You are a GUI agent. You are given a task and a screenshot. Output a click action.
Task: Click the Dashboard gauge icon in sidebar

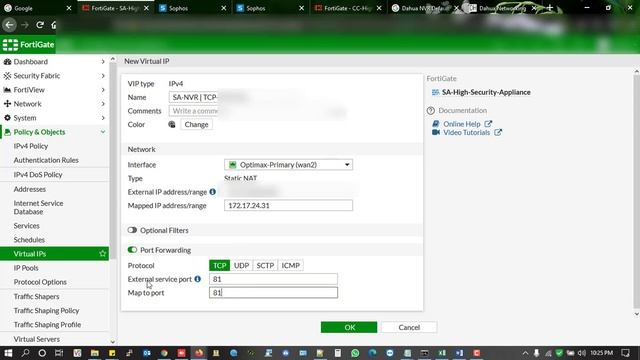pos(7,62)
